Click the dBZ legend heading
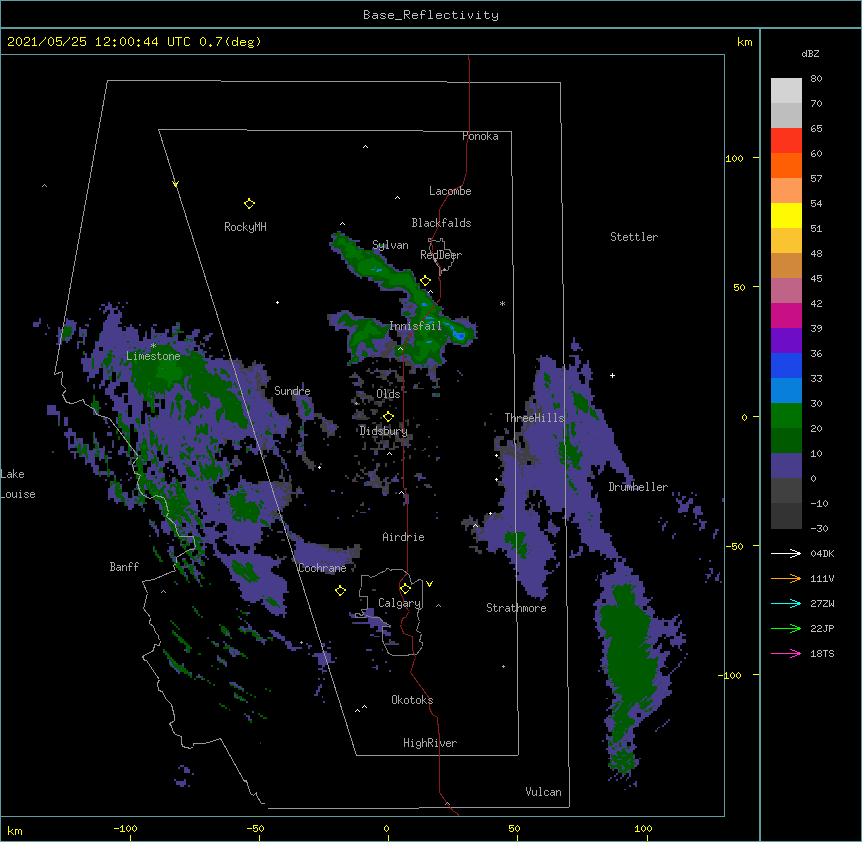Image resolution: width=862 pixels, height=842 pixels. coord(810,54)
